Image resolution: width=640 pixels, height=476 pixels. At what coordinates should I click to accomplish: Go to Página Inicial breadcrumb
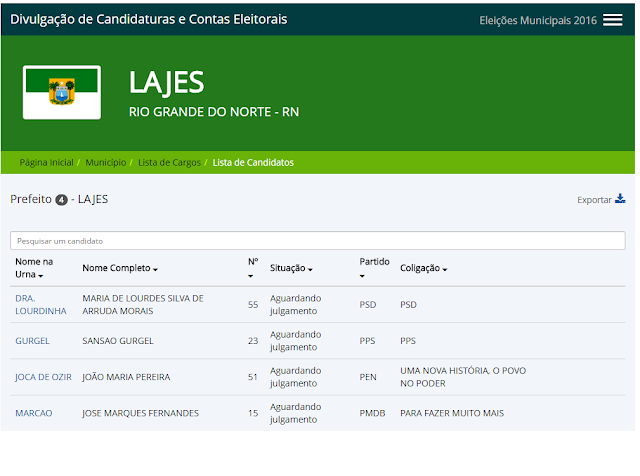tap(47, 162)
